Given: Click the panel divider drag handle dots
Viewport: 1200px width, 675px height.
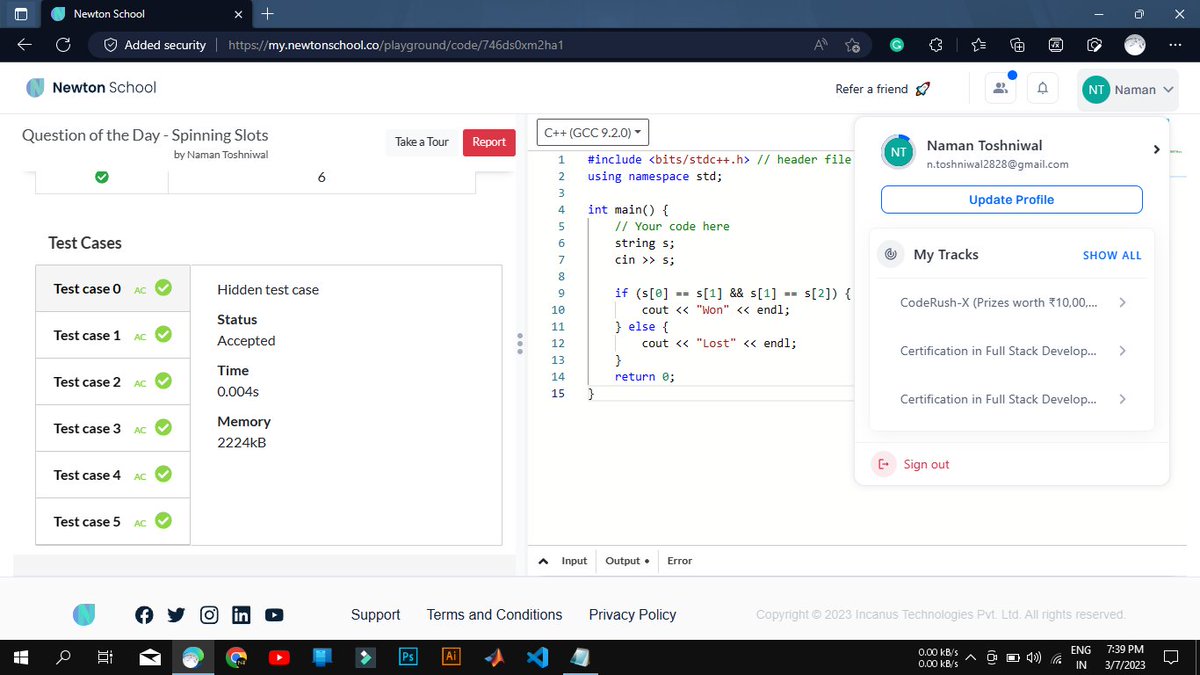Looking at the screenshot, I should coord(519,343).
